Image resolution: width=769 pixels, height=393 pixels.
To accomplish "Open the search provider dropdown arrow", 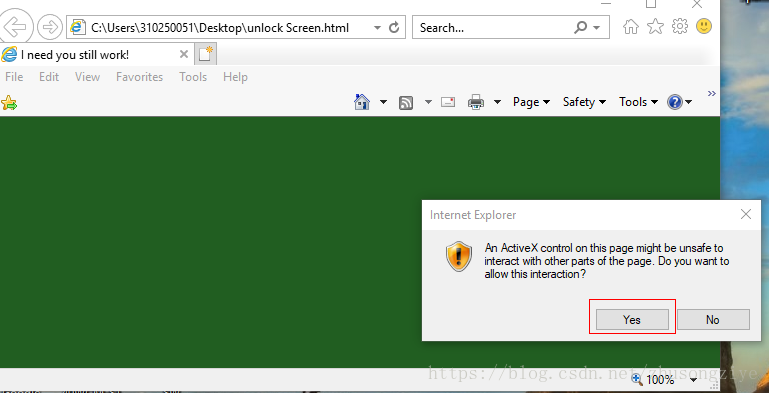I will 596,28.
